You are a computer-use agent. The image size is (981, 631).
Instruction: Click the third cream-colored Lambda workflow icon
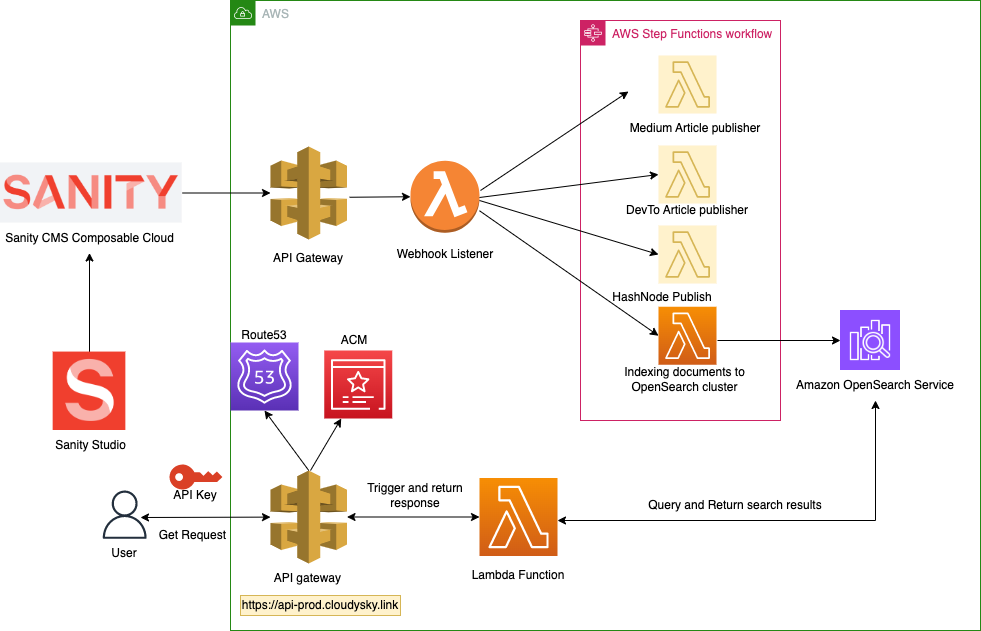pyautogui.click(x=686, y=254)
